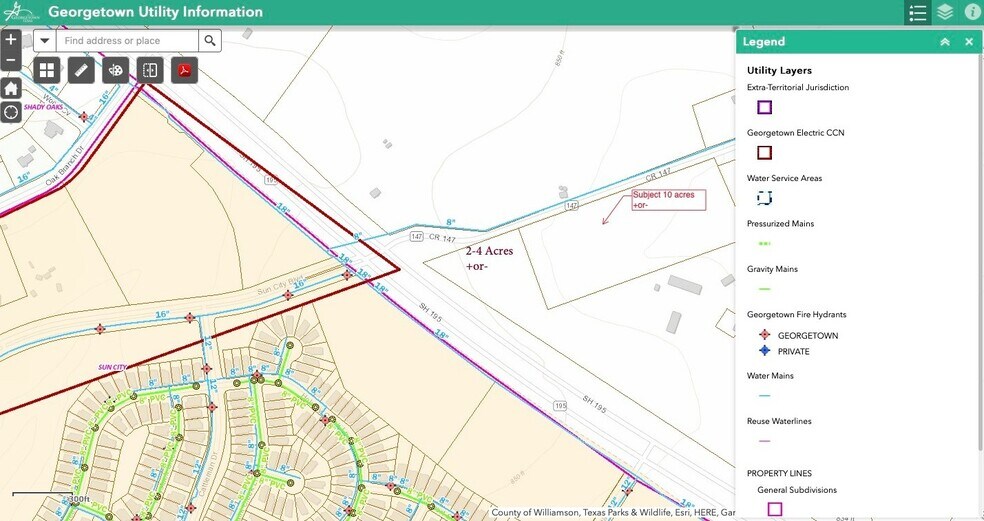Open the About info widget

click(972, 13)
